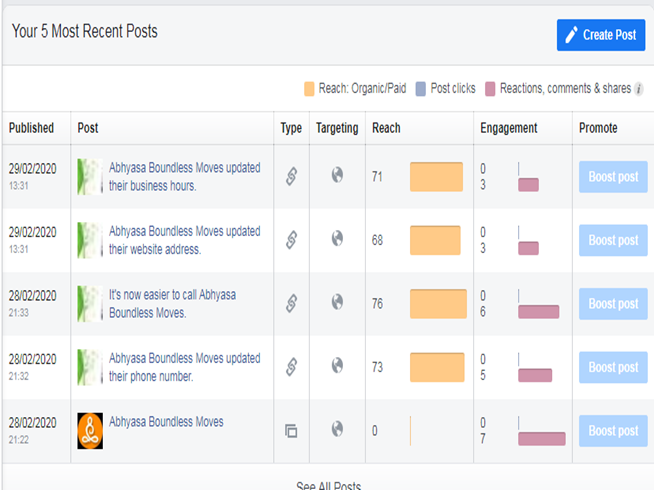Boost the 28/02/2020 21:22 post
The width and height of the screenshot is (654, 490).
(613, 431)
